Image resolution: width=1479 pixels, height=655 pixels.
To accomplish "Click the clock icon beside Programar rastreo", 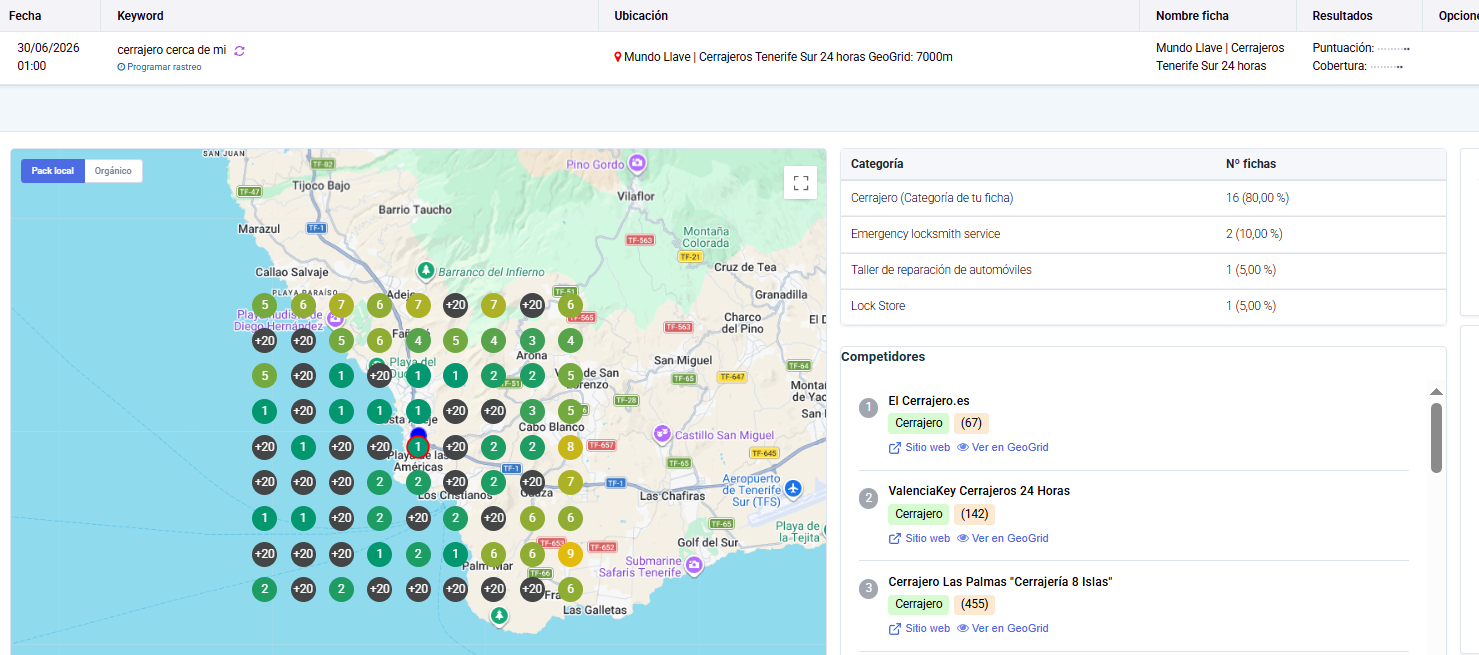I will (x=121, y=67).
